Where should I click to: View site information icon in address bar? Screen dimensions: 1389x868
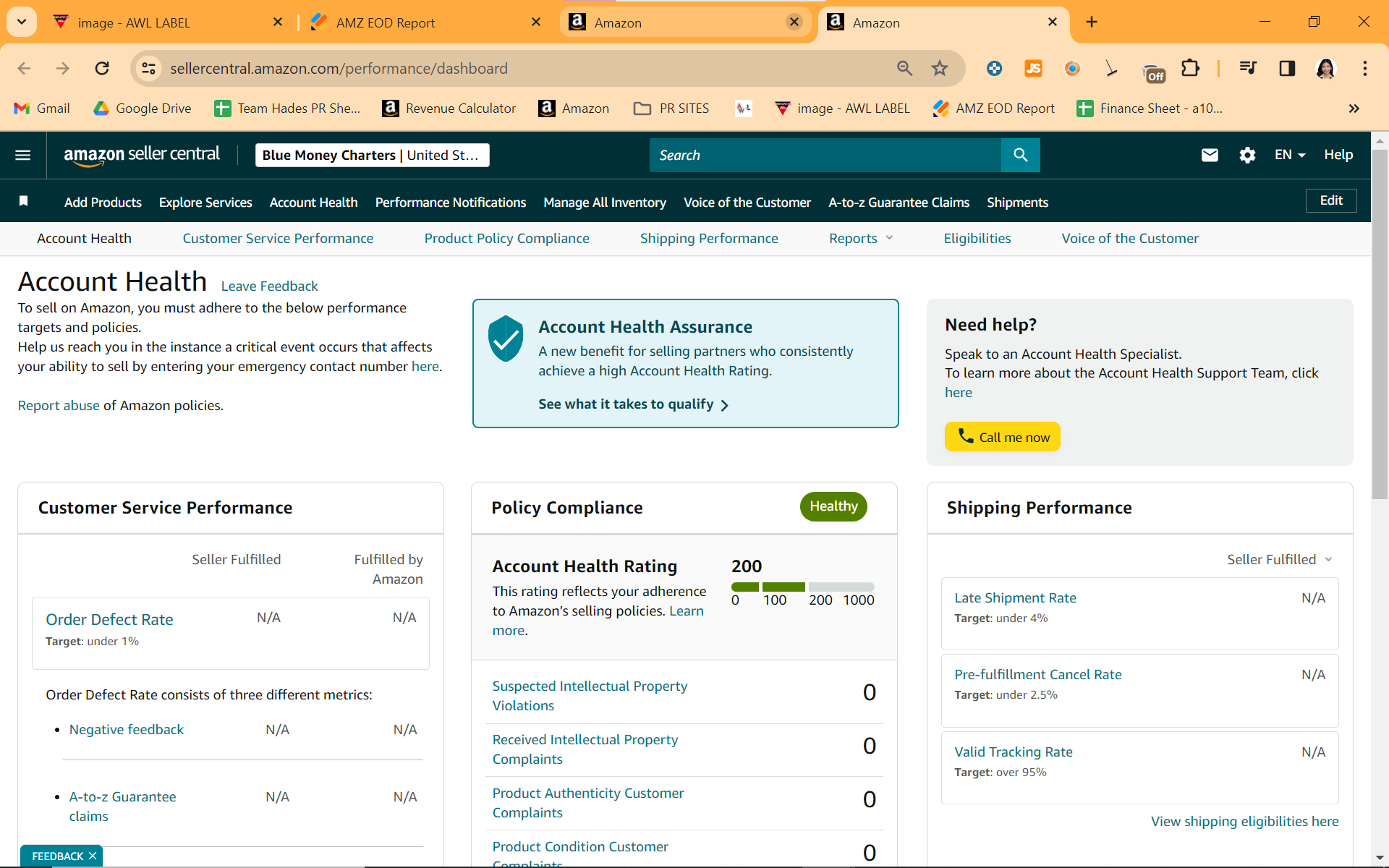click(x=148, y=68)
